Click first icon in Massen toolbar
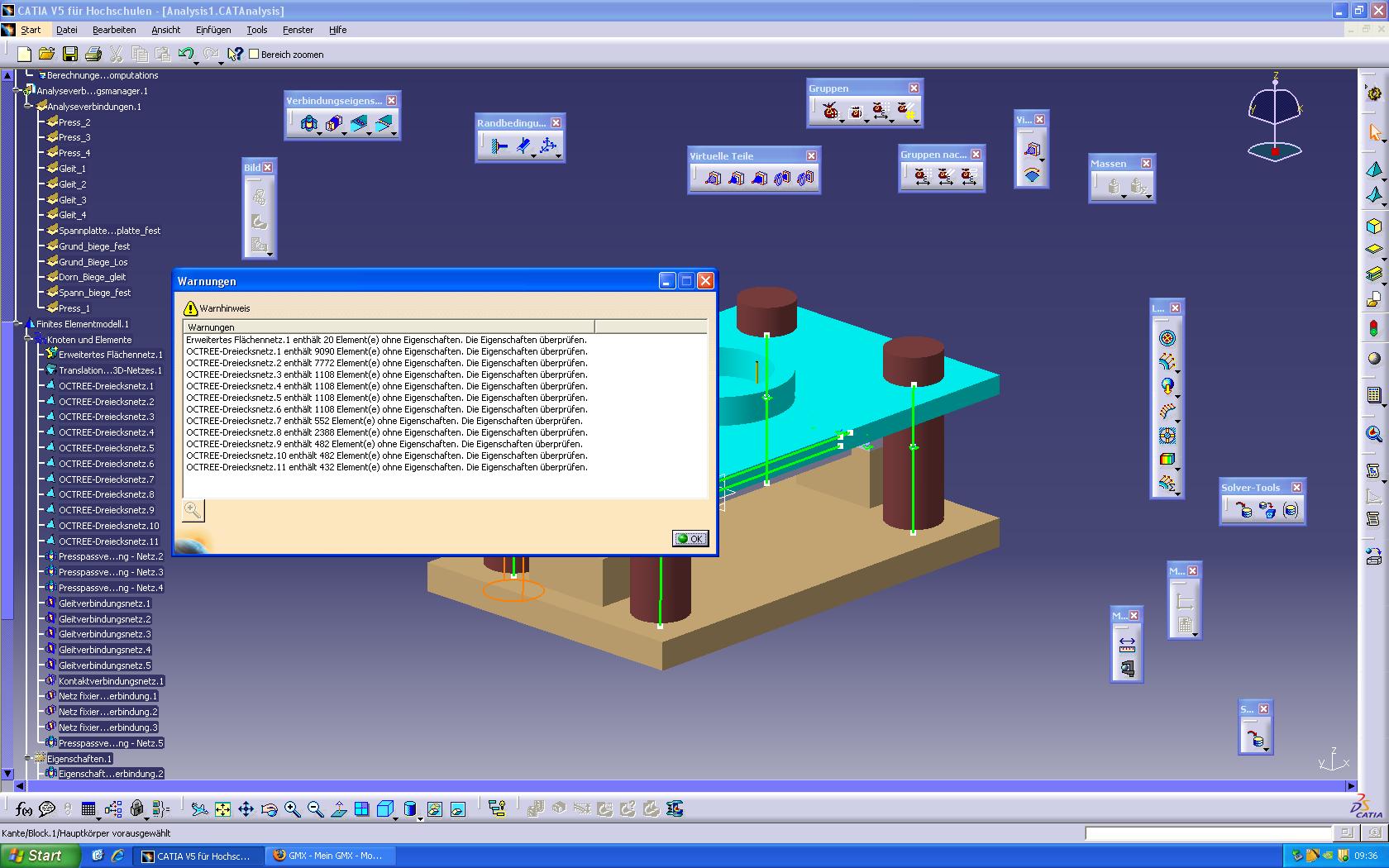The height and width of the screenshot is (868, 1389). tap(1114, 187)
